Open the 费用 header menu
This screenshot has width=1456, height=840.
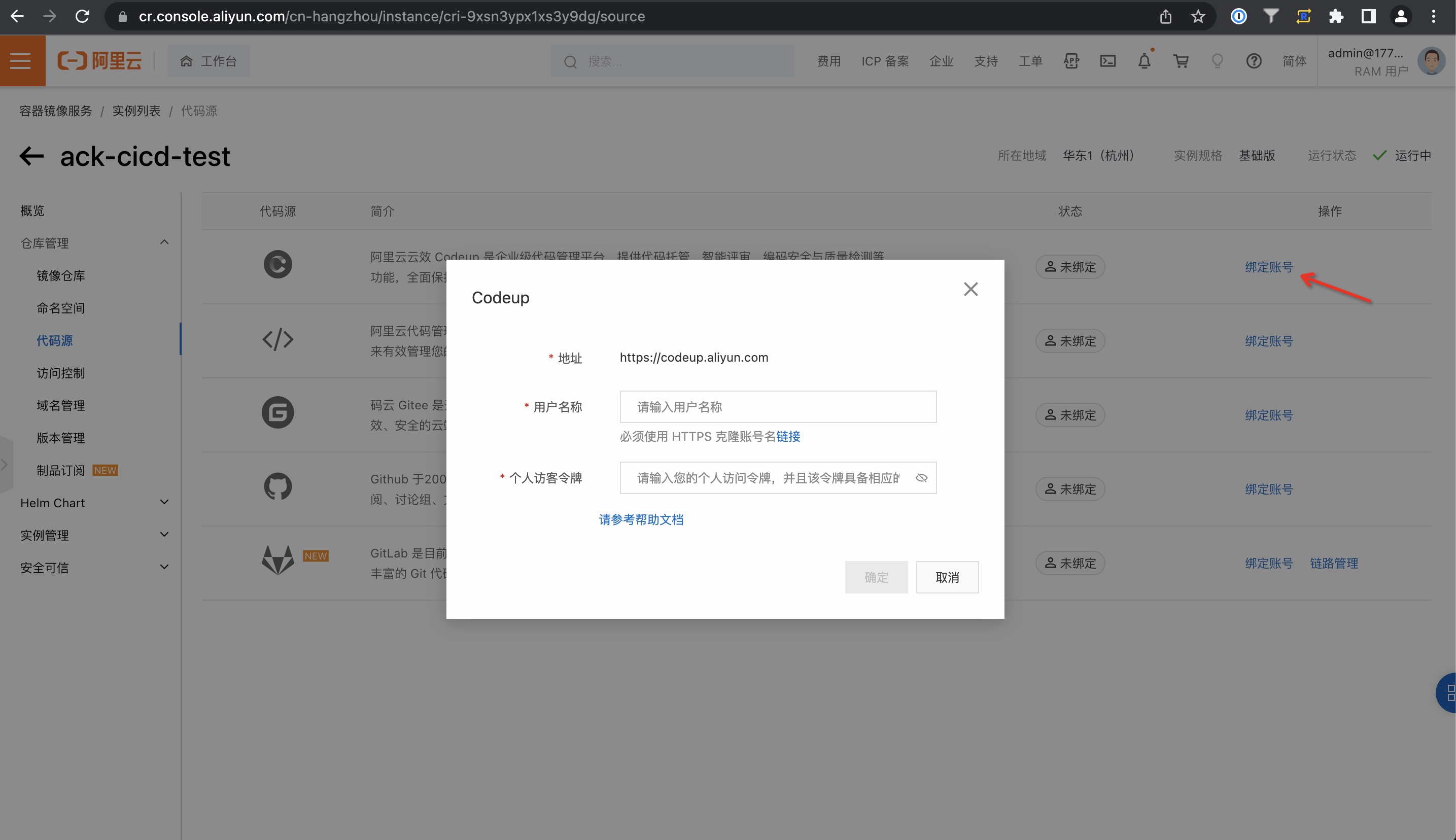click(829, 60)
